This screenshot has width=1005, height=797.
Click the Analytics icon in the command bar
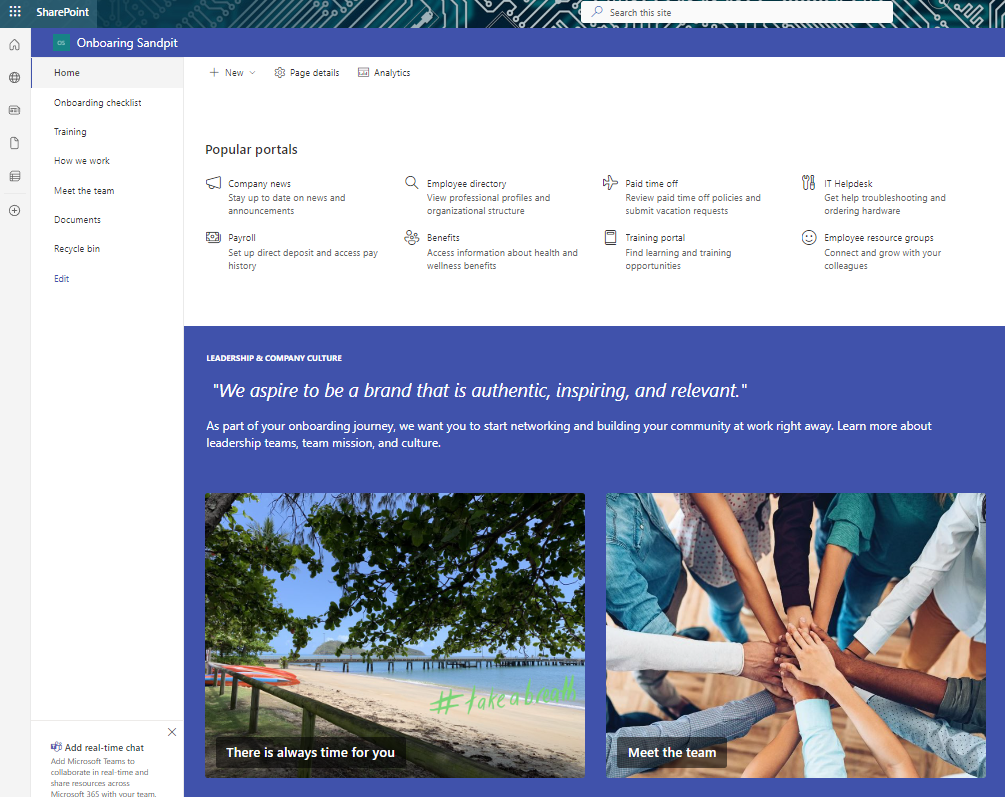[x=365, y=72]
